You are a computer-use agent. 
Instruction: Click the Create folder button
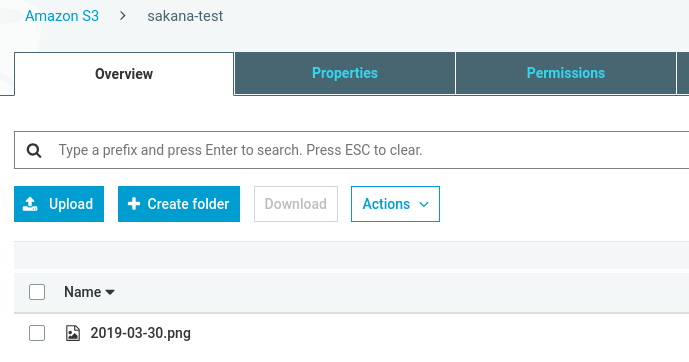179,204
